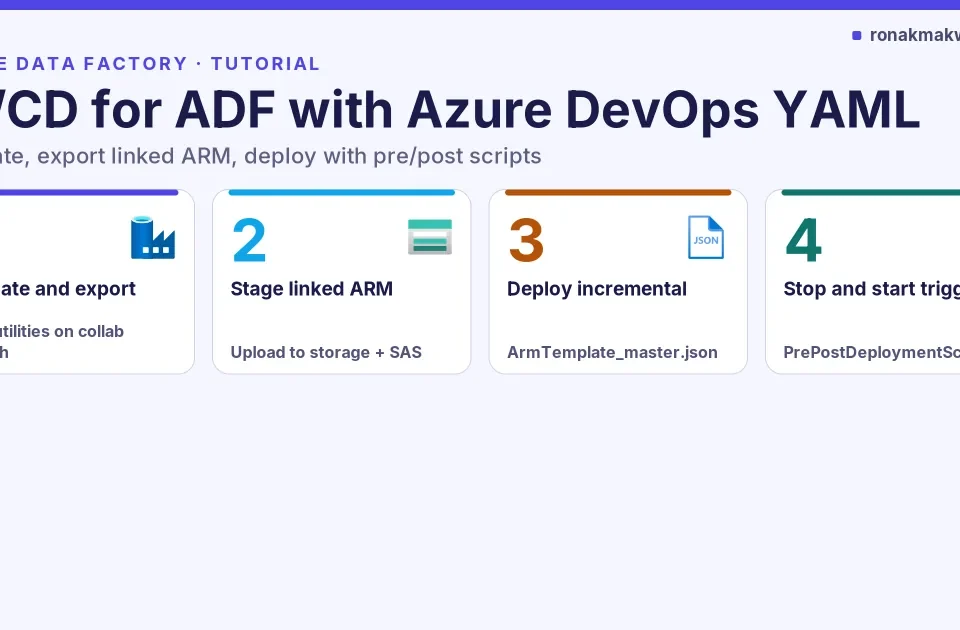Image resolution: width=960 pixels, height=630 pixels.
Task: Click 'Upload to storage + SAS' text
Action: pos(326,352)
